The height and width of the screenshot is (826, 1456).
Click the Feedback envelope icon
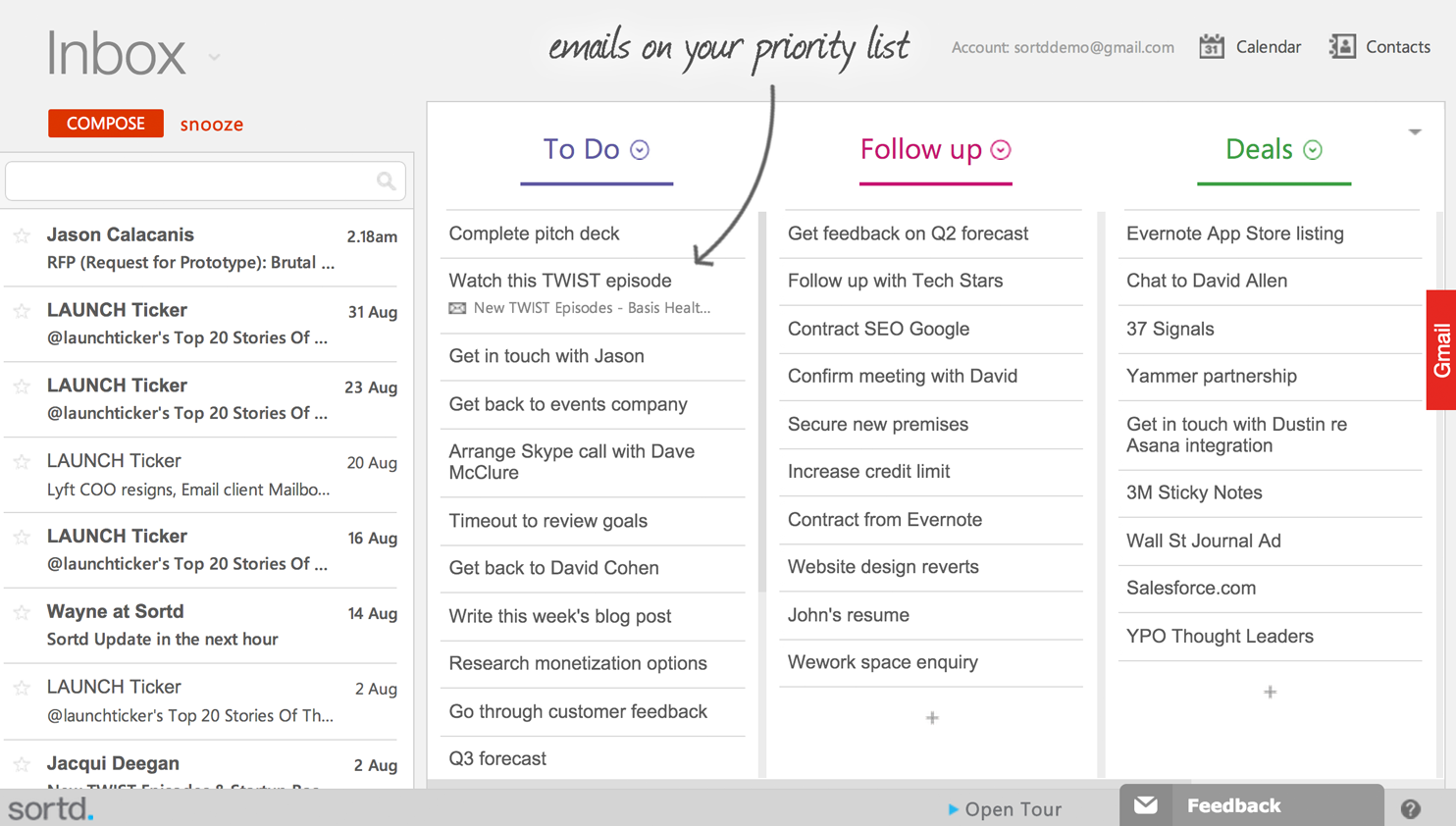pyautogui.click(x=1146, y=805)
